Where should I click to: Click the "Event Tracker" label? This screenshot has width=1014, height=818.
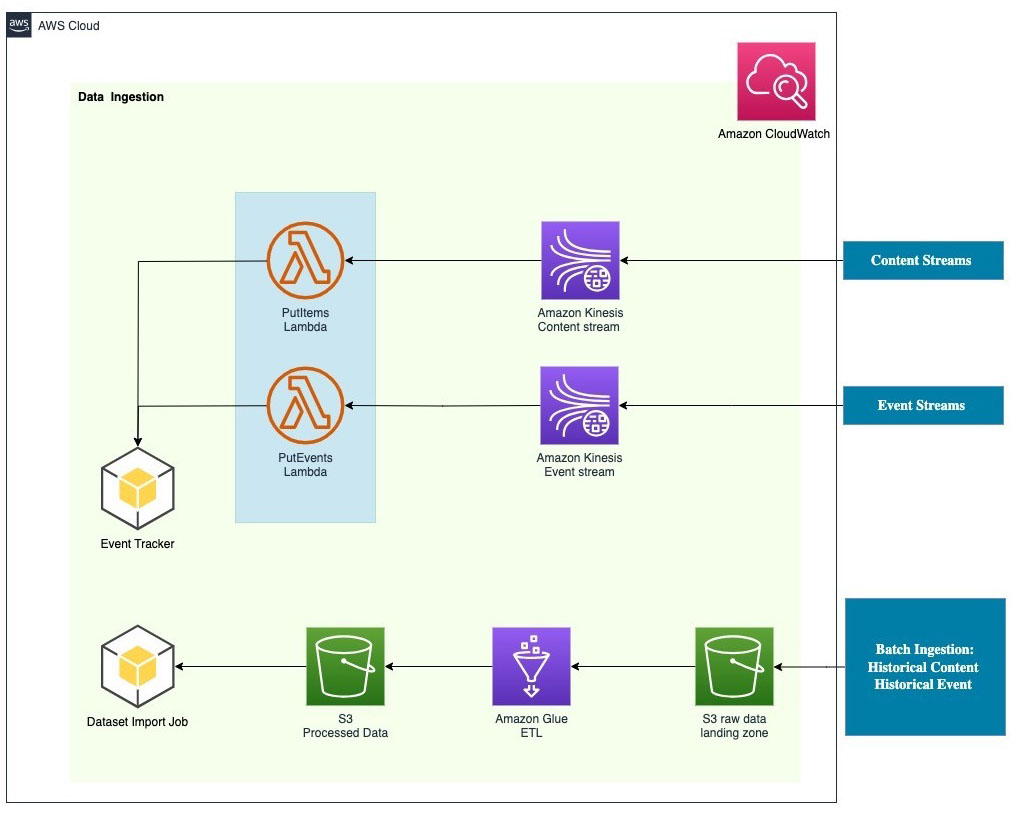tap(138, 544)
